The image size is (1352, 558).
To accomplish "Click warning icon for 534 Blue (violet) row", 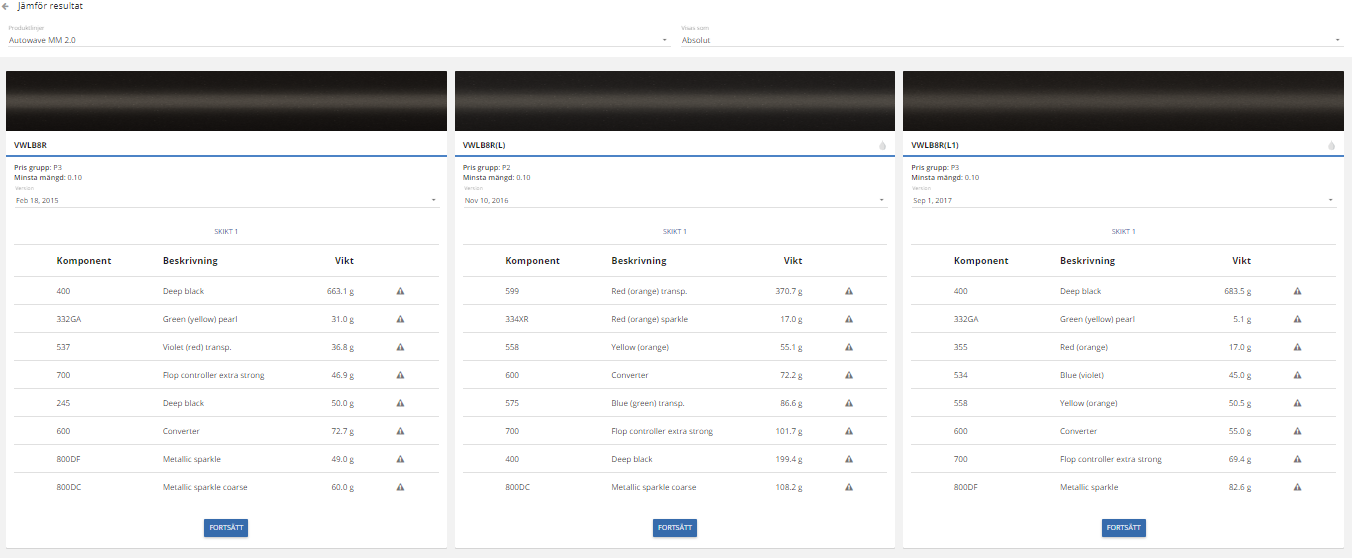I will [x=1297, y=375].
